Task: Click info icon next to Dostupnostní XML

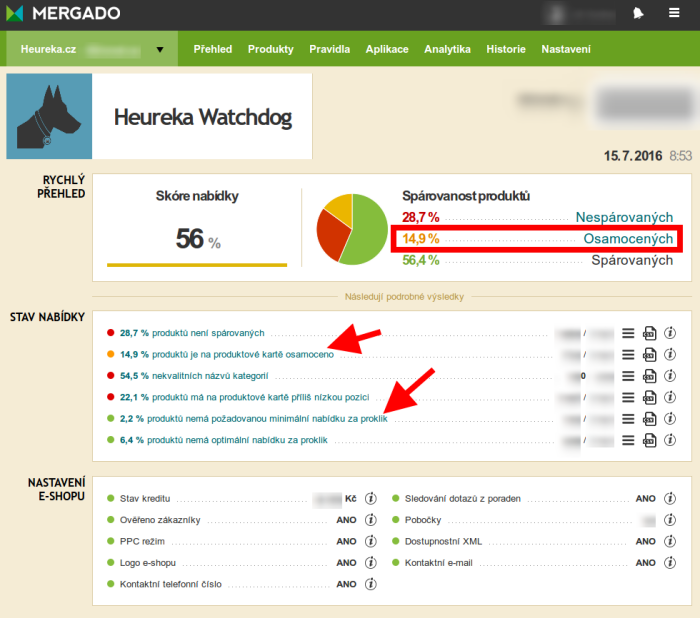Action: pos(670,541)
